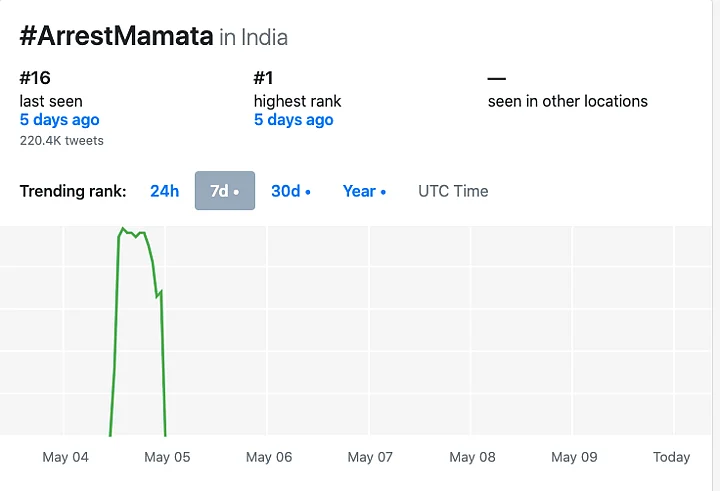The width and height of the screenshot is (720, 491).
Task: Select the May 07 date marker
Action: click(x=370, y=457)
